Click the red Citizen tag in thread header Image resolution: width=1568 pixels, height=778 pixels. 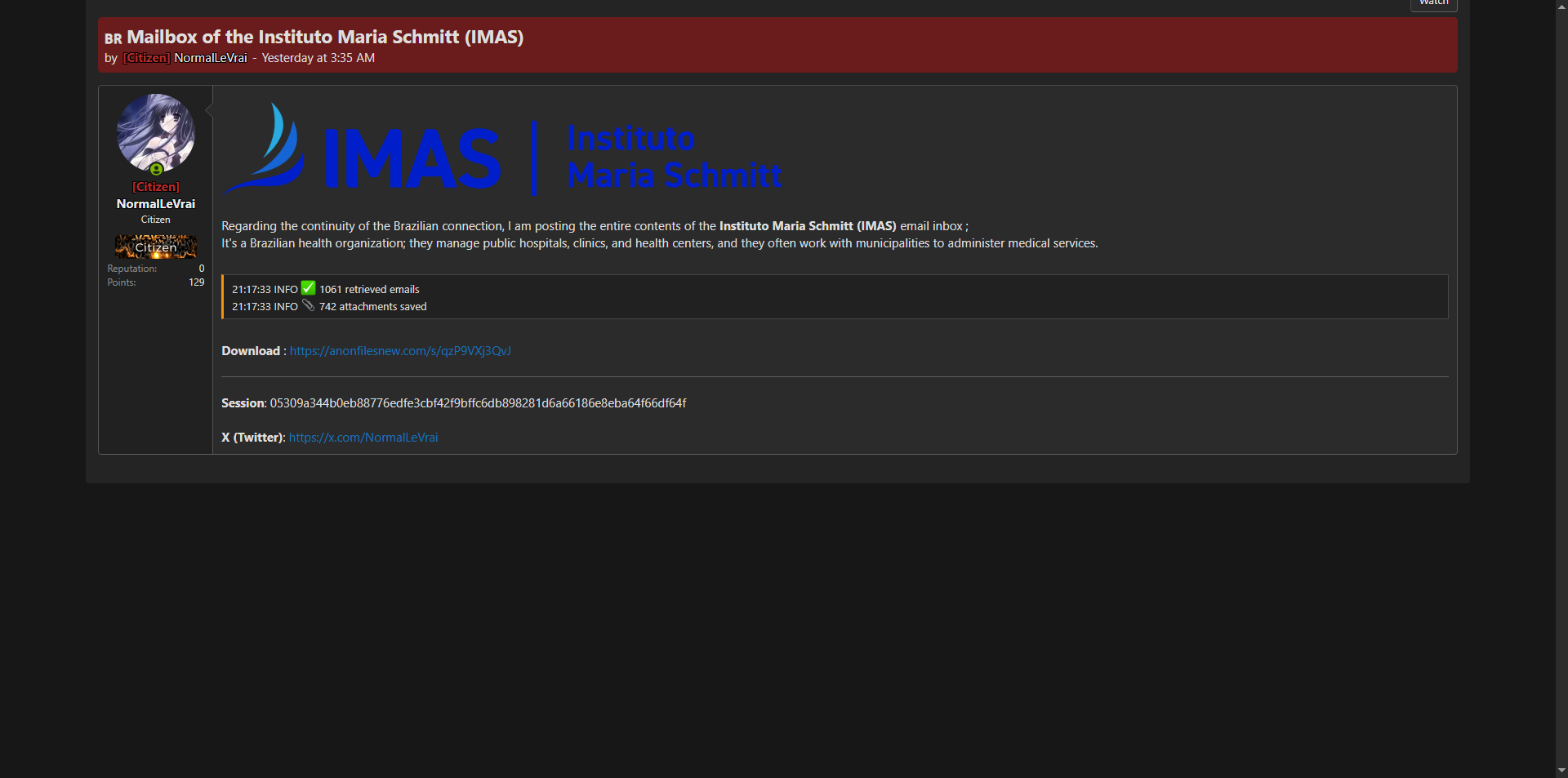pyautogui.click(x=147, y=58)
